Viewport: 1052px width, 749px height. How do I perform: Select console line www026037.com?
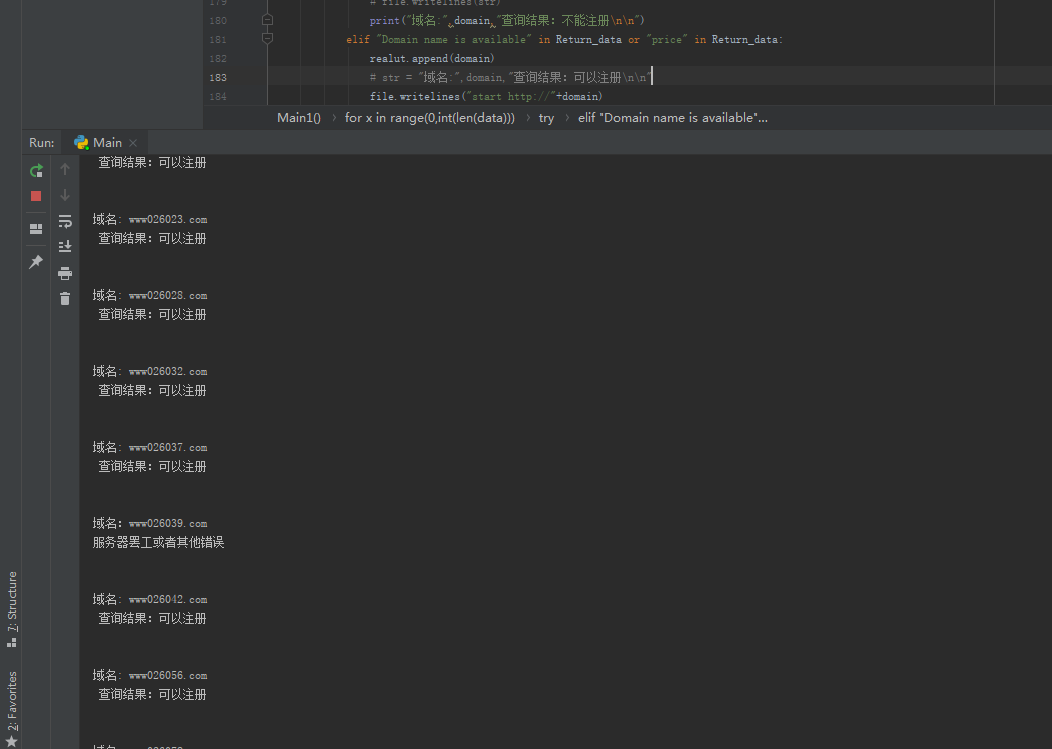[x=150, y=447]
